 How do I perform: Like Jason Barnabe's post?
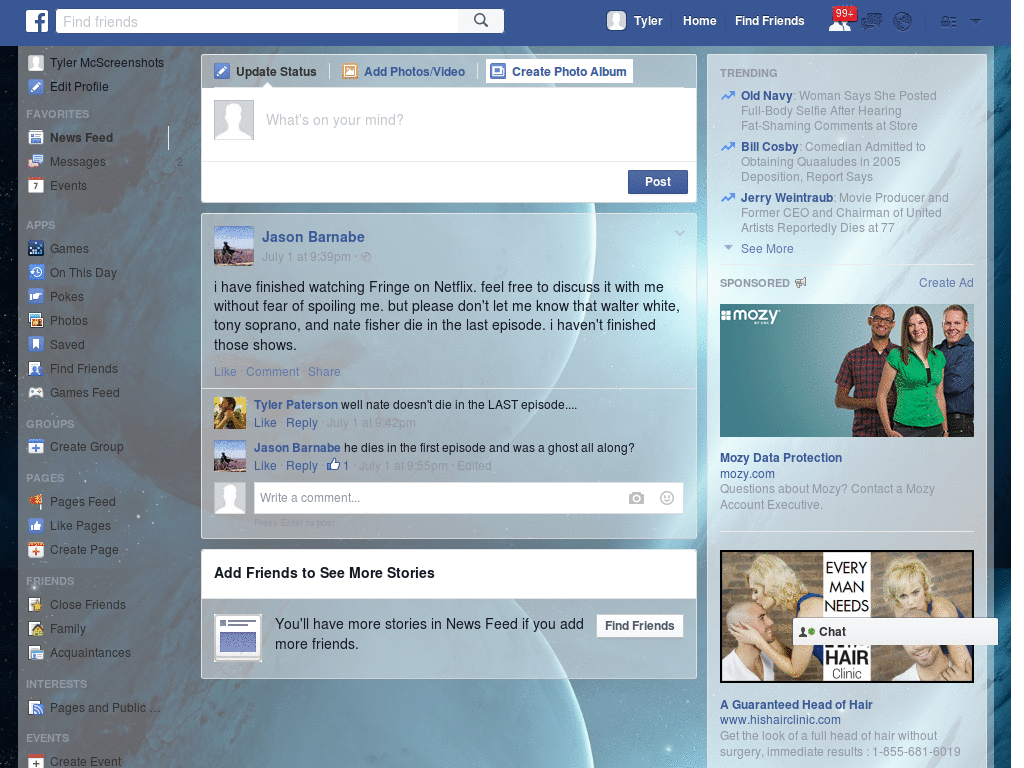pyautogui.click(x=225, y=372)
